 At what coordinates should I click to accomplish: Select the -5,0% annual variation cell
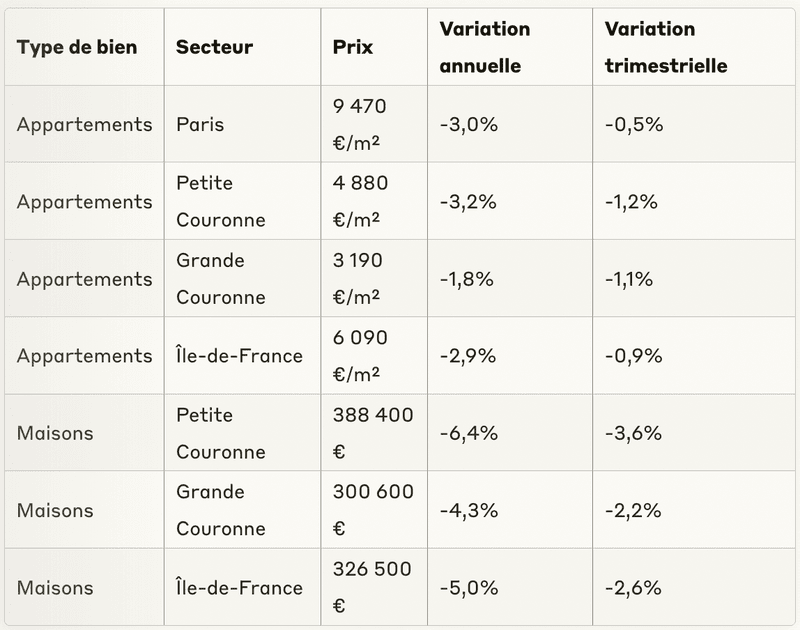468,587
